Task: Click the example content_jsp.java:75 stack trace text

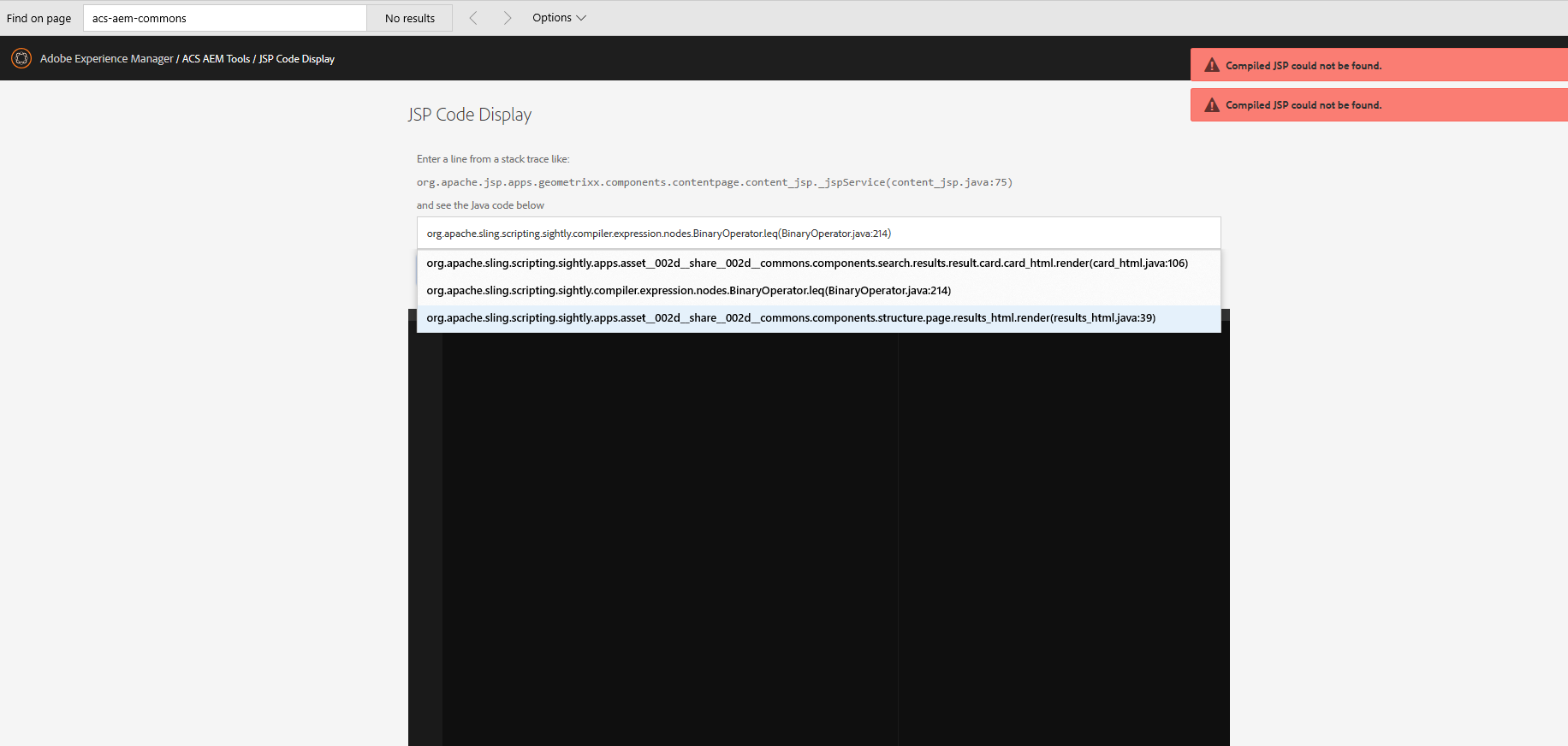Action: [x=715, y=182]
